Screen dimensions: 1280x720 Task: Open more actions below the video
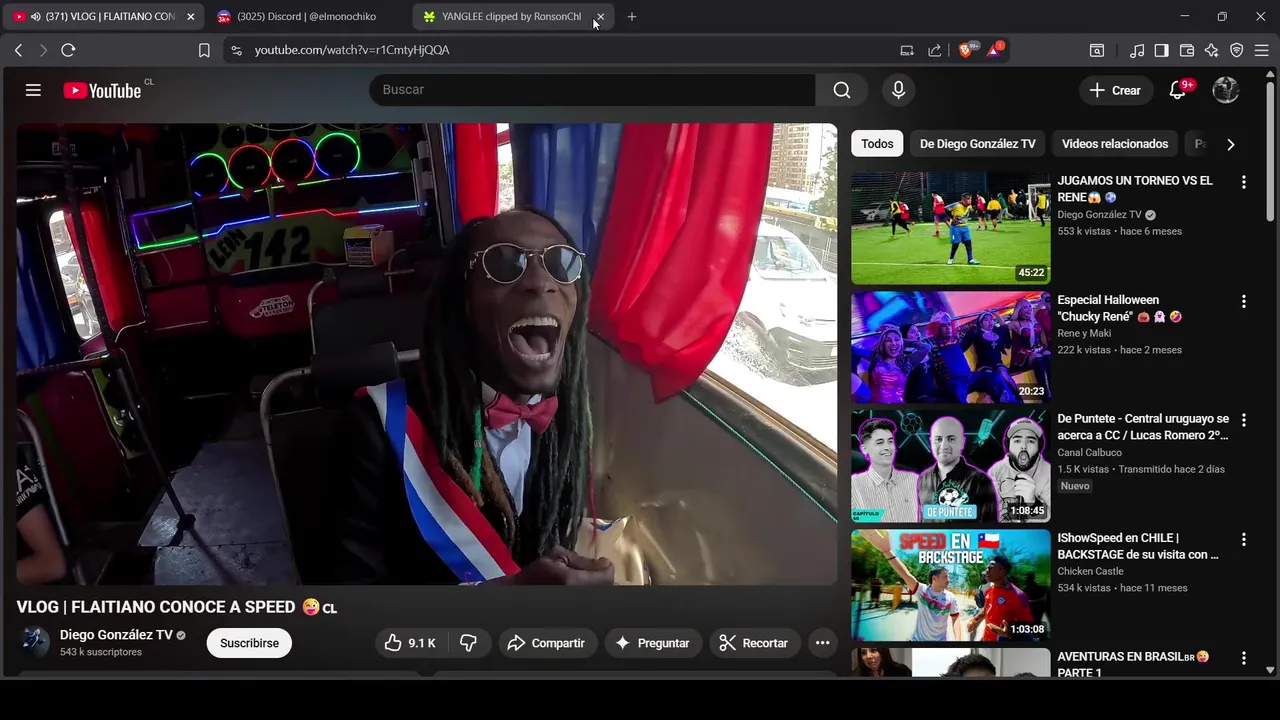822,643
